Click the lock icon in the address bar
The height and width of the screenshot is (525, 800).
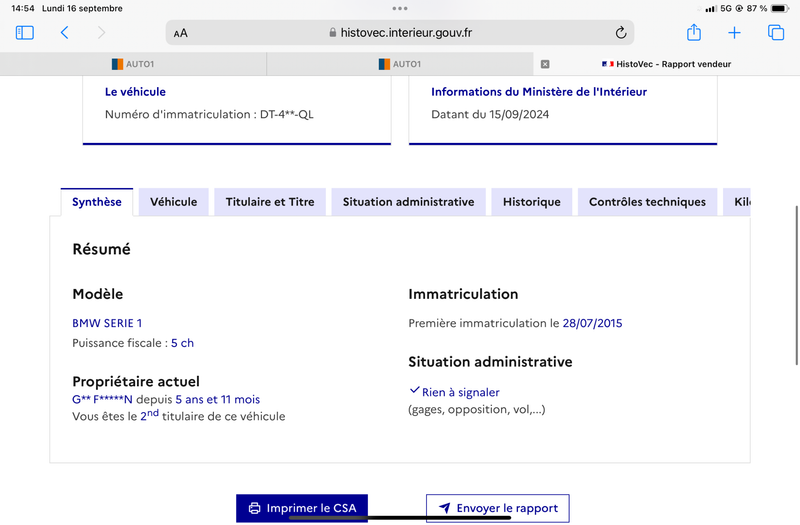tap(333, 33)
